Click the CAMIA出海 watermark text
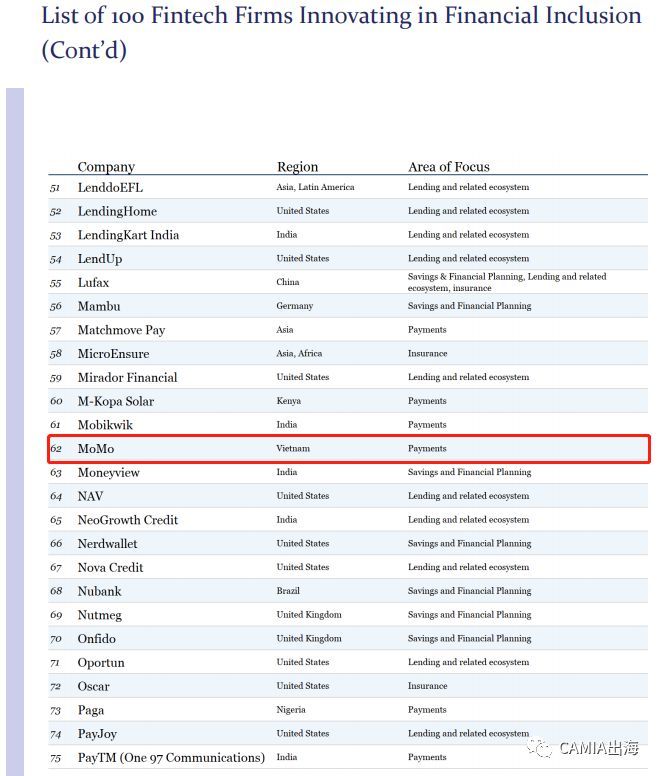This screenshot has width=659, height=776. (x=599, y=748)
